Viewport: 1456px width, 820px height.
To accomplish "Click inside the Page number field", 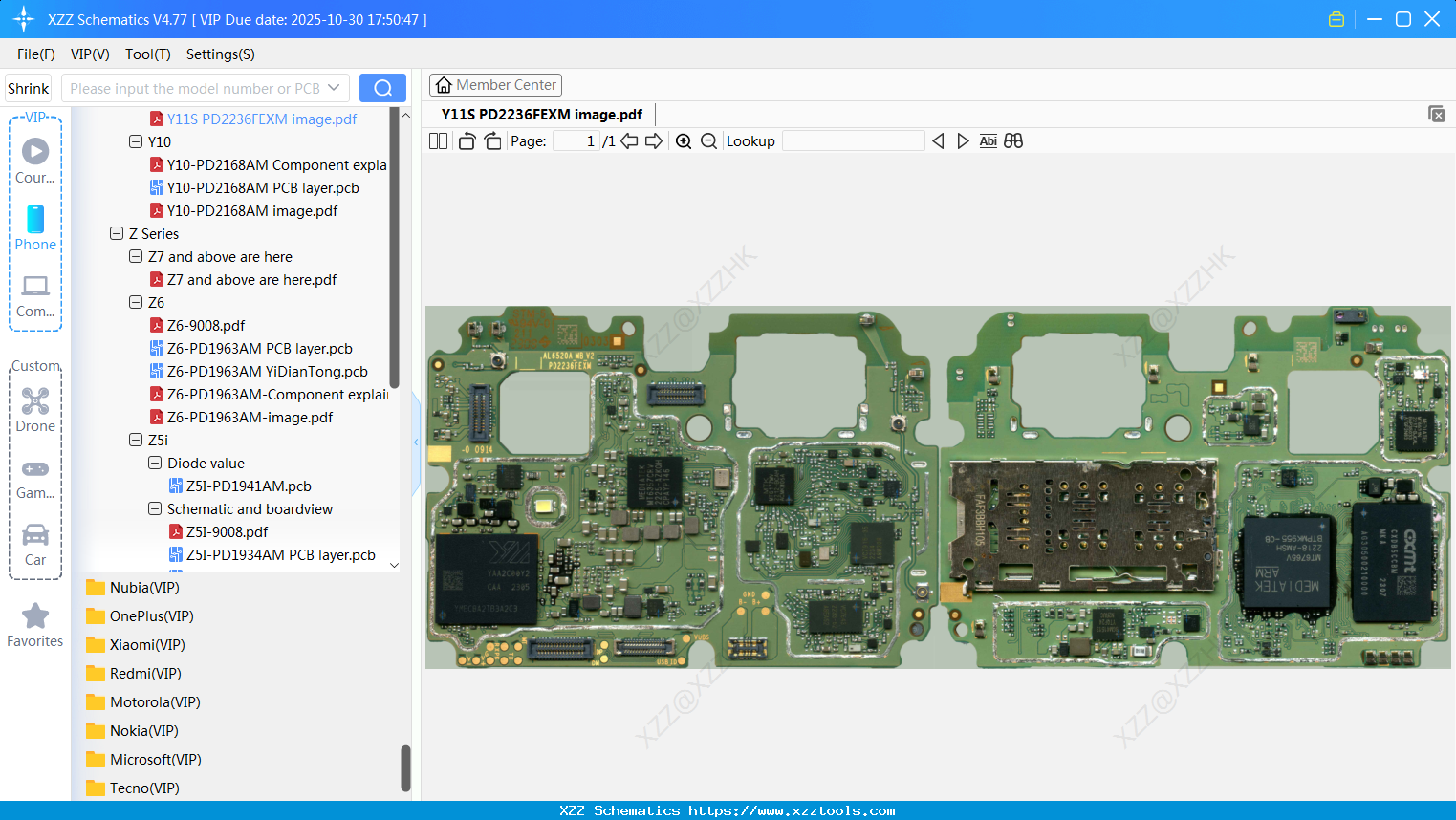I will click(x=575, y=140).
